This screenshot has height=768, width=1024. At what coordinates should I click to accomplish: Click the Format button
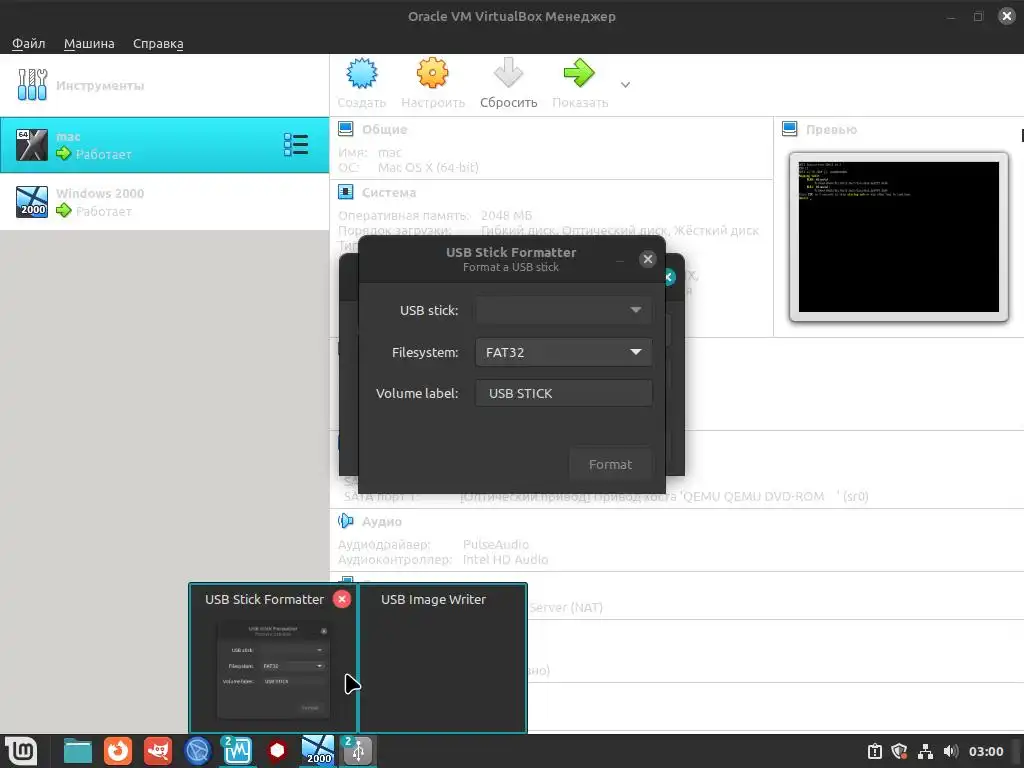pos(610,464)
